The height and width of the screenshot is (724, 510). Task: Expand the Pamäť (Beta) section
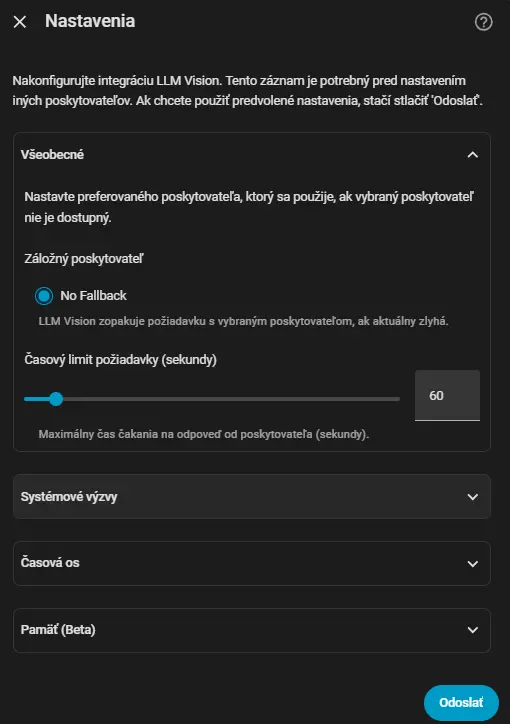pyautogui.click(x=252, y=630)
